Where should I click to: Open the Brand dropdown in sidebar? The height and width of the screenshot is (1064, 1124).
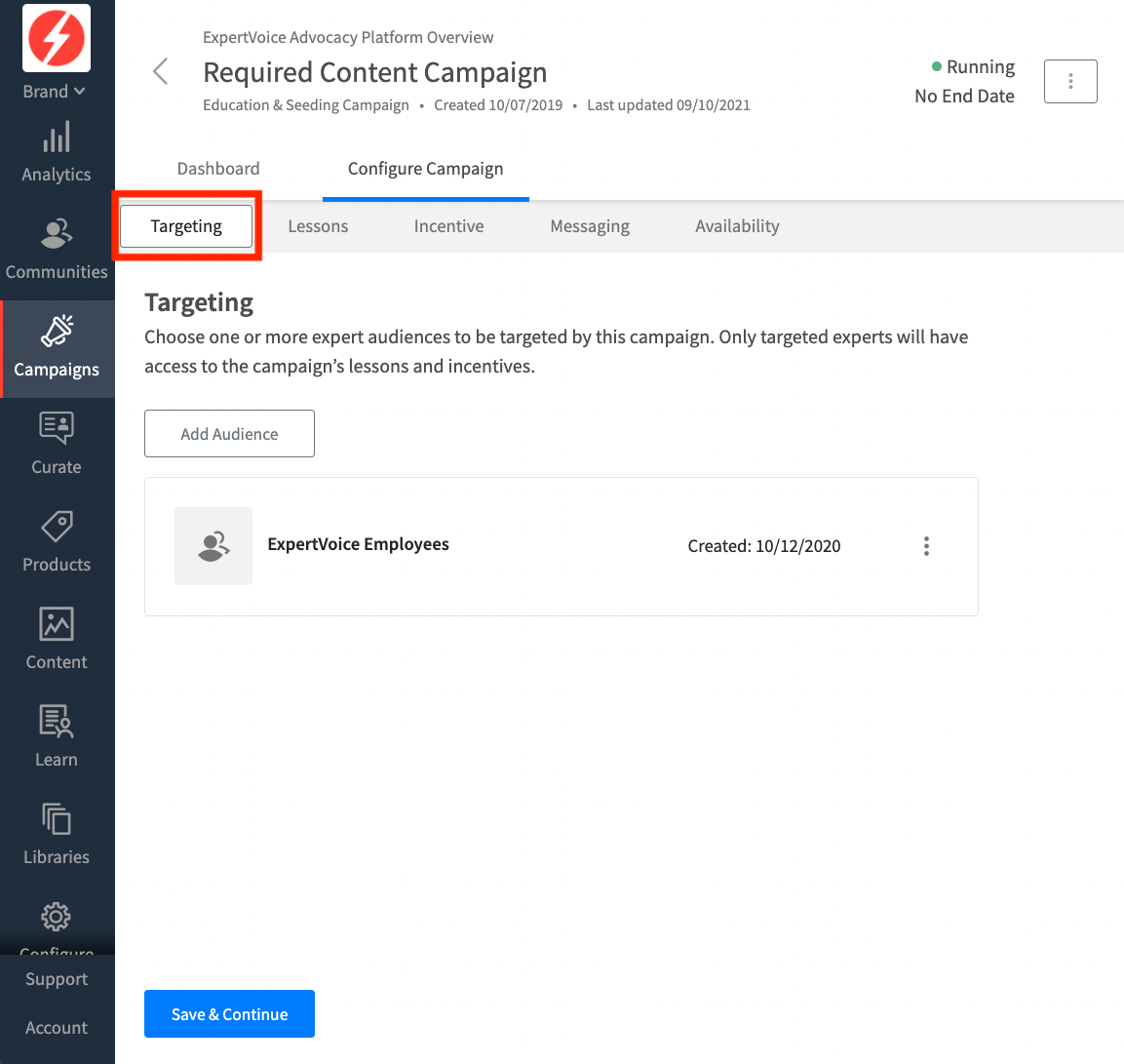click(54, 92)
